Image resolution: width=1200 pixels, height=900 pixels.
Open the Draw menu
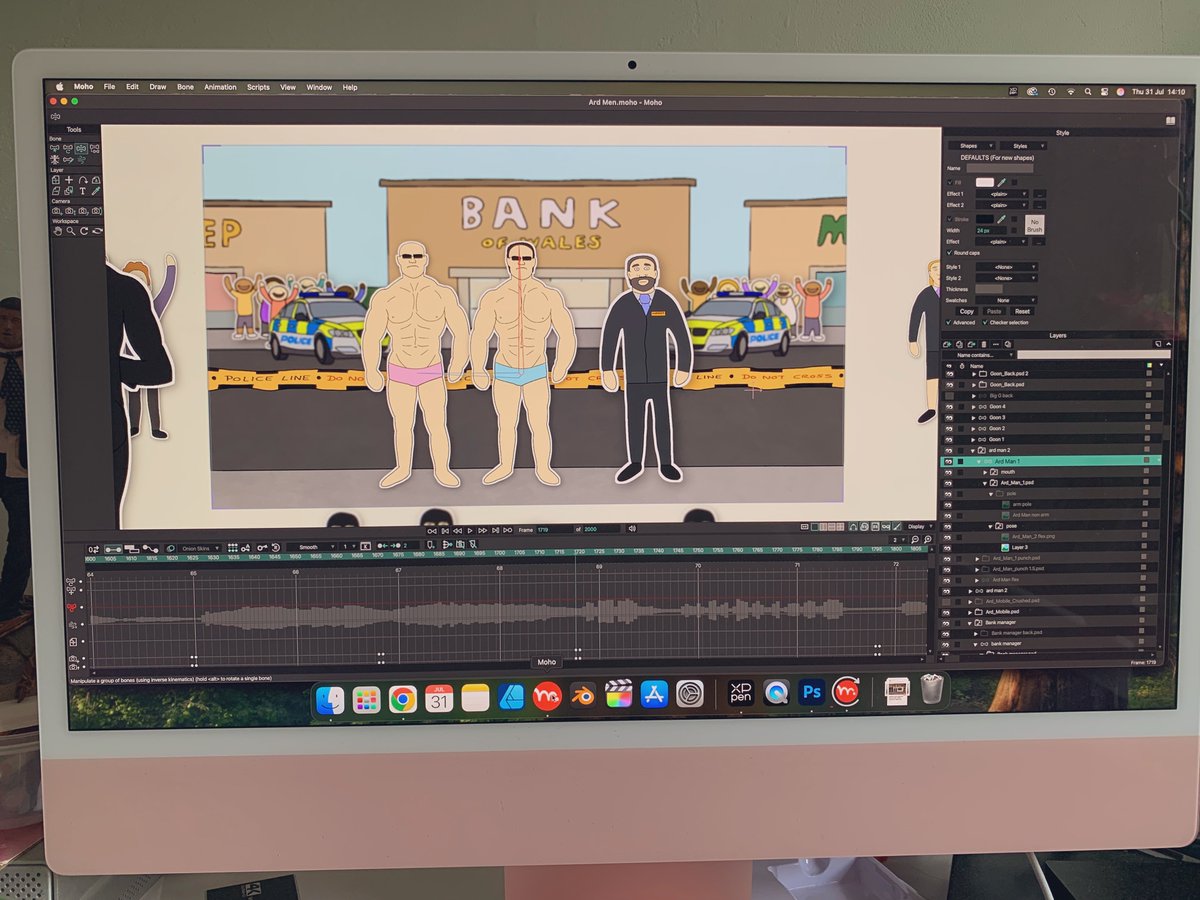[158, 87]
